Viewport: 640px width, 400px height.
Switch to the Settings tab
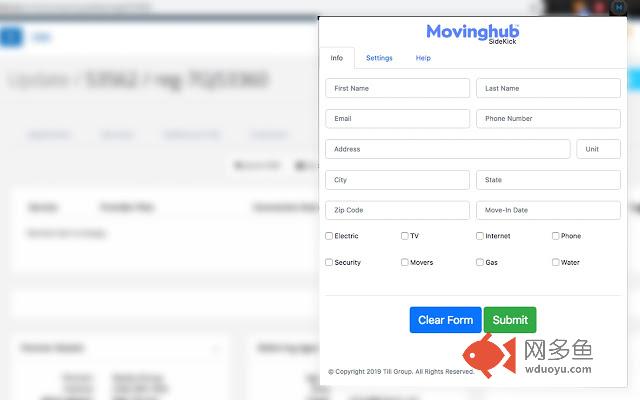click(x=379, y=58)
